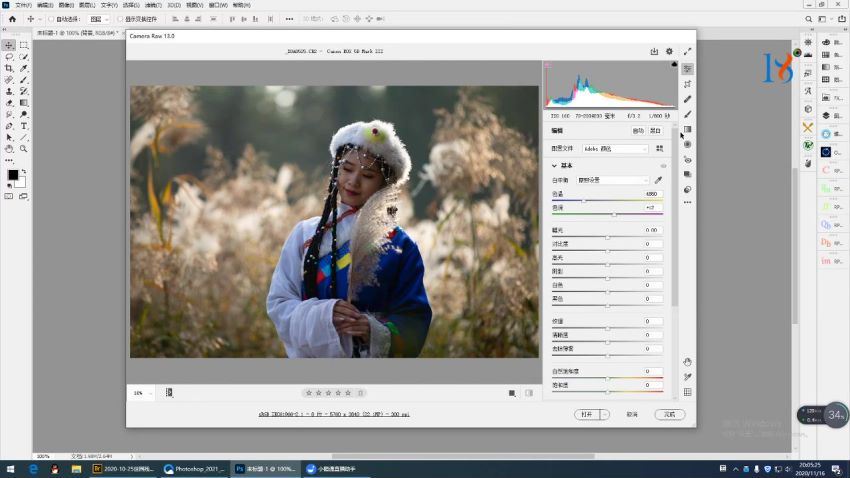Select the Adjustment Brush in Camera Raw
This screenshot has width=850, height=478.
click(x=687, y=114)
